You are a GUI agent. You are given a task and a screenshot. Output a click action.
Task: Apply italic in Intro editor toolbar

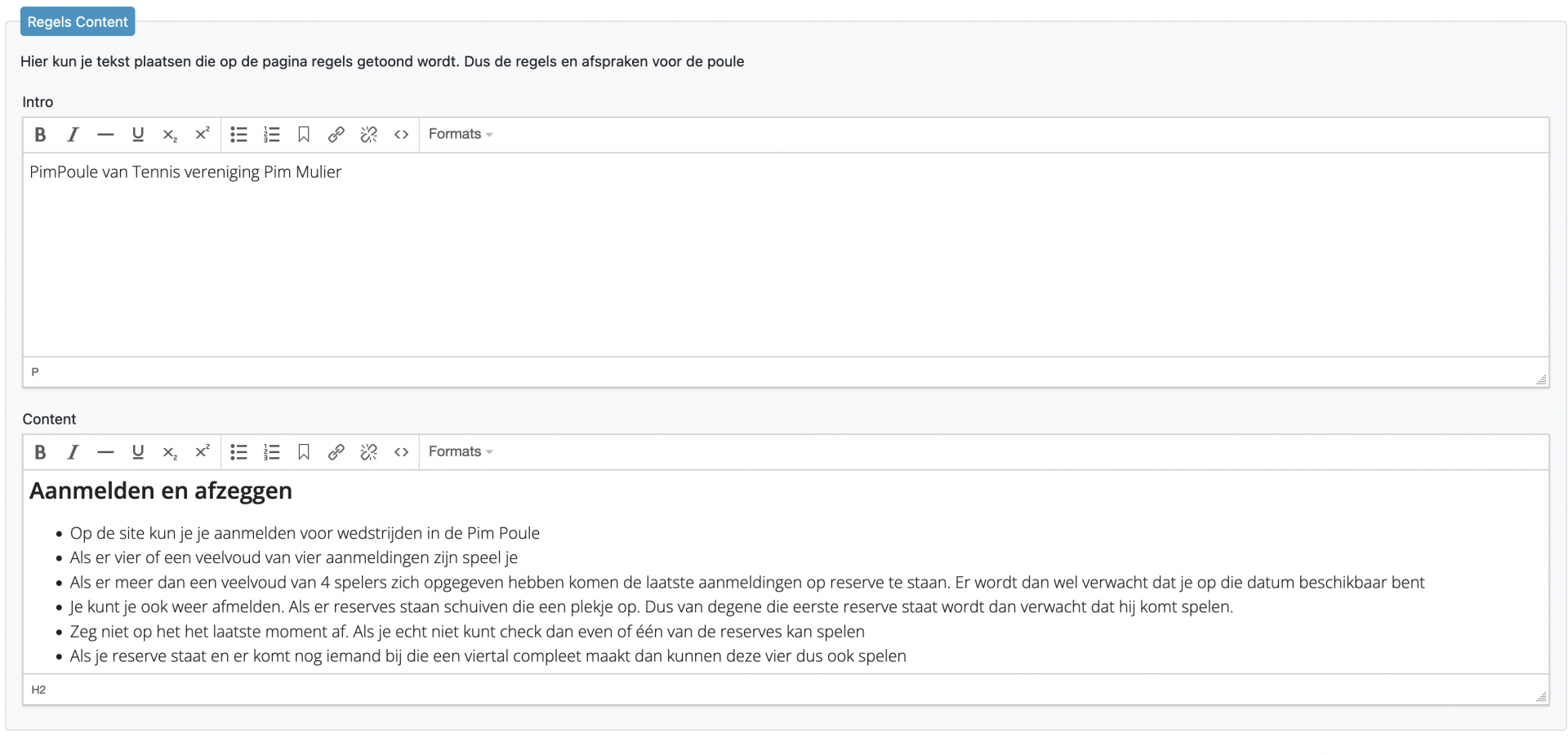coord(73,135)
